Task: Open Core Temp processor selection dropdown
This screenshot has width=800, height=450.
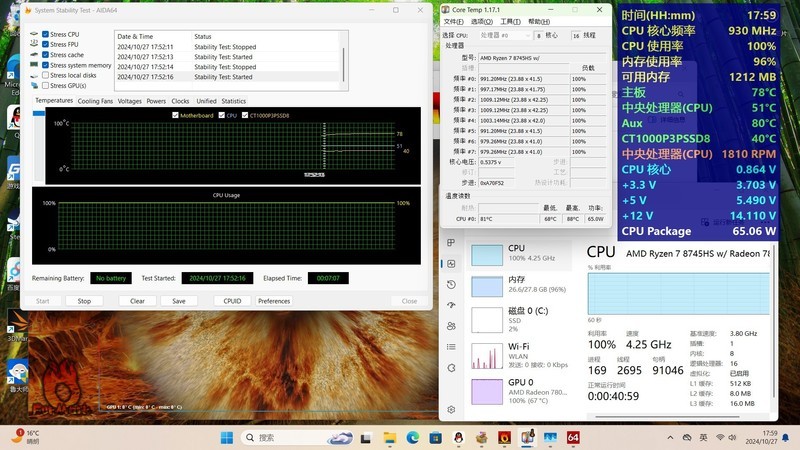Action: [505, 35]
